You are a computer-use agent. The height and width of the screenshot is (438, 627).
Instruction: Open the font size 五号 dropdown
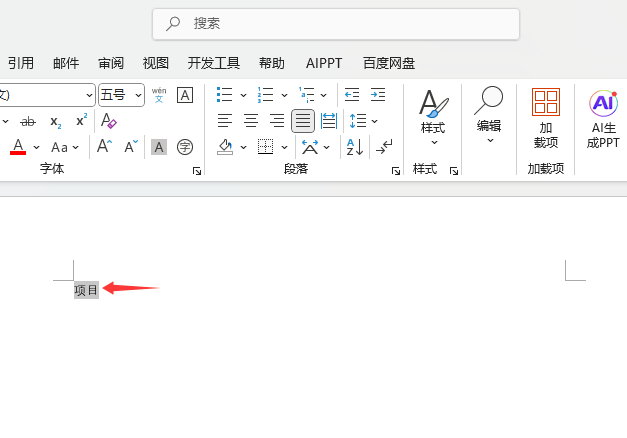[138, 95]
